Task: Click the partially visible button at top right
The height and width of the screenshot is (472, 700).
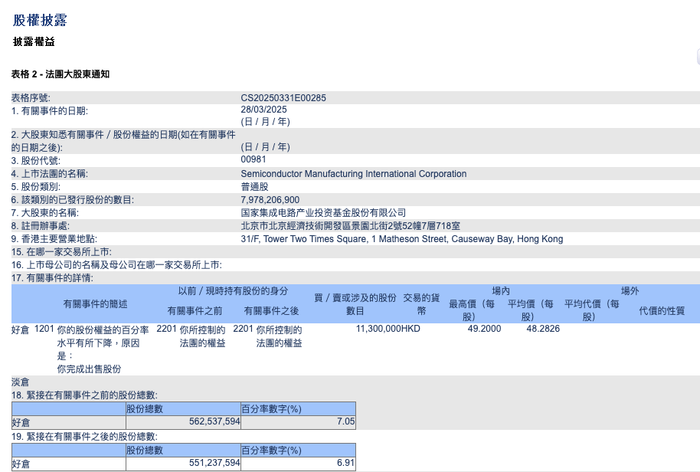Action: 698,57
